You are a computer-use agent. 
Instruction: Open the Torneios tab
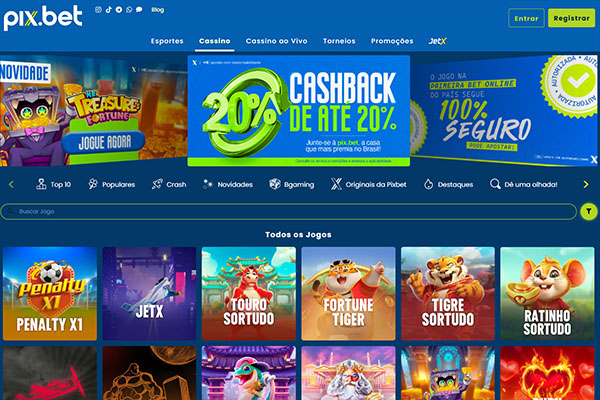339,41
